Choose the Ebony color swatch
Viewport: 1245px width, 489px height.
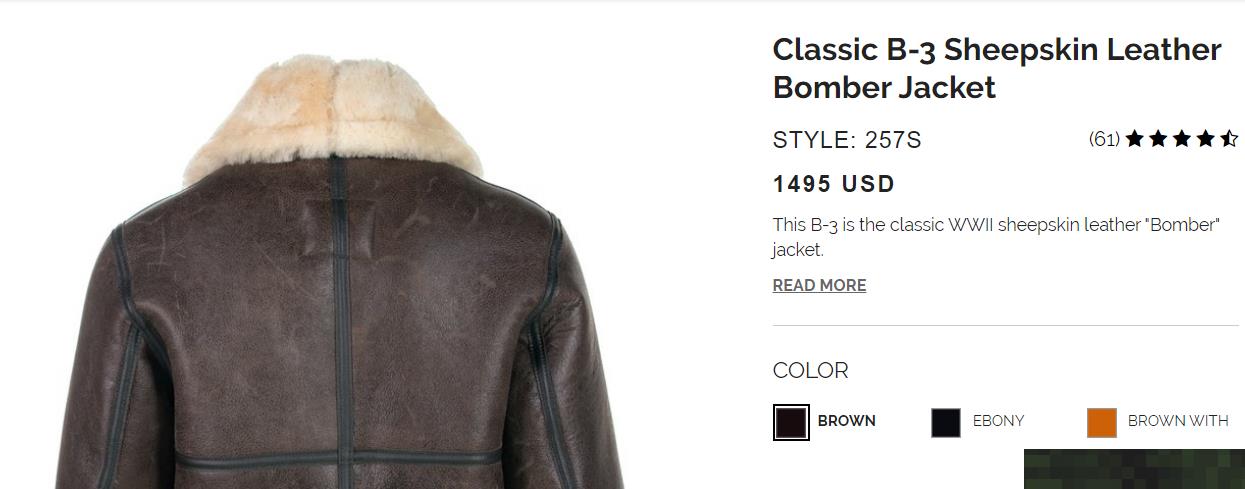click(x=946, y=422)
